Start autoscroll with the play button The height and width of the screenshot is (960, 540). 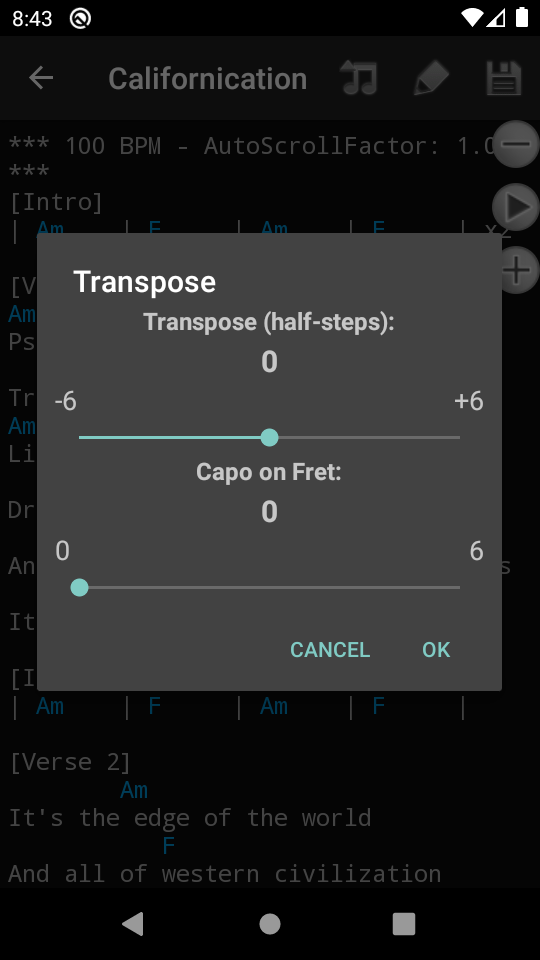click(x=516, y=207)
